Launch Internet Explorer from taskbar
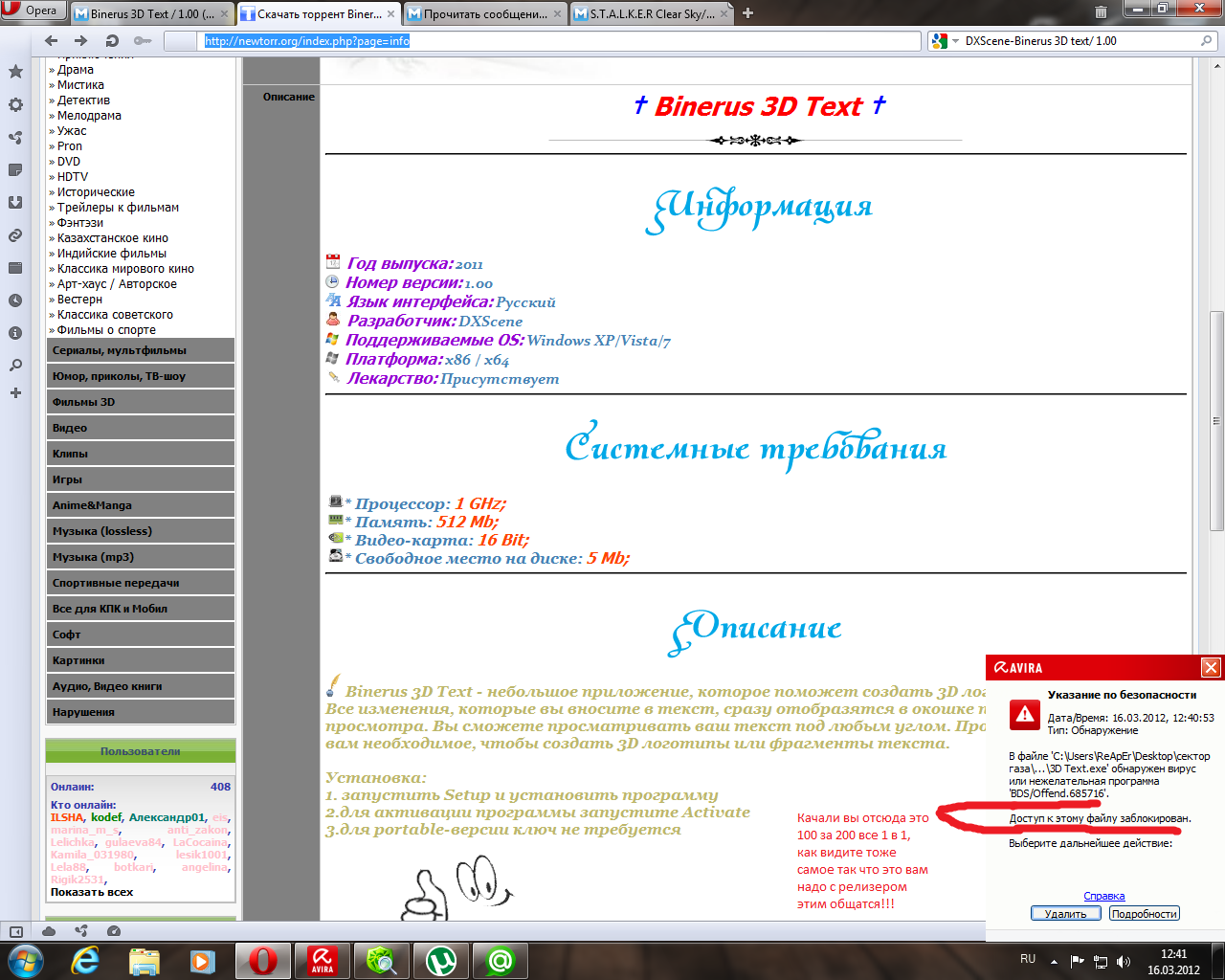Screen dimensions: 1225x980 point(86,960)
